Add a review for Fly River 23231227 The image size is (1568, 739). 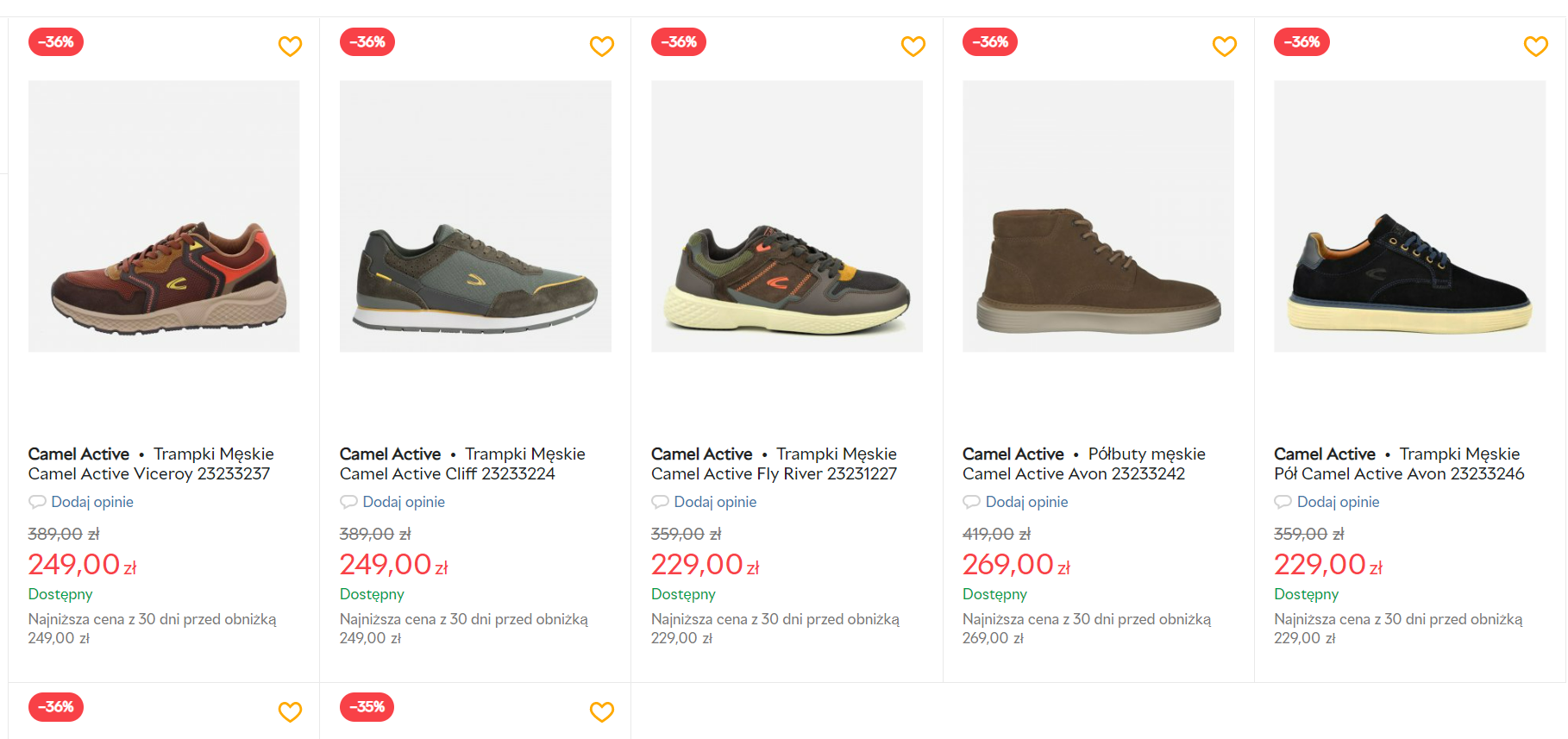tap(715, 502)
